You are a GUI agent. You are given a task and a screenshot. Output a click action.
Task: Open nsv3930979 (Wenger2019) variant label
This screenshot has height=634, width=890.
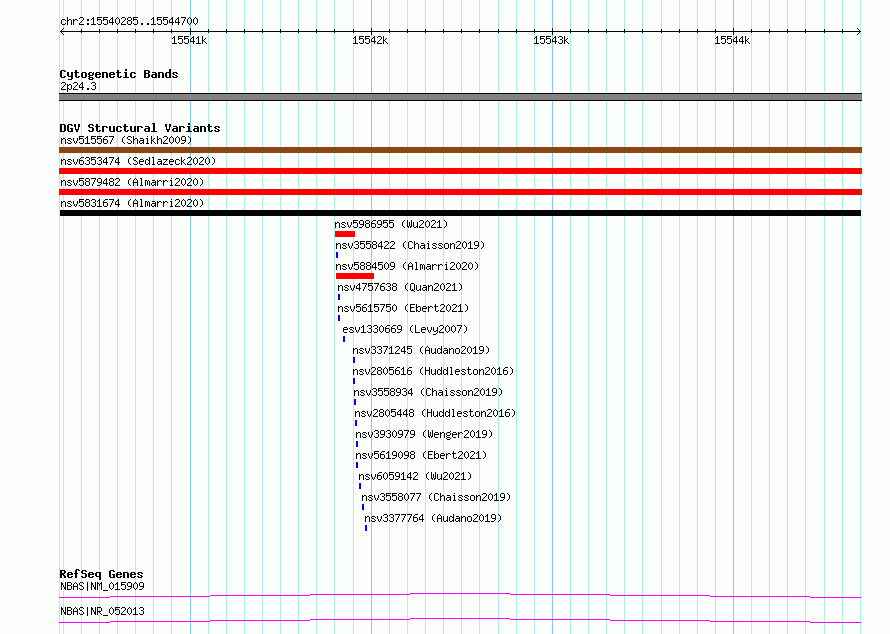tap(424, 434)
